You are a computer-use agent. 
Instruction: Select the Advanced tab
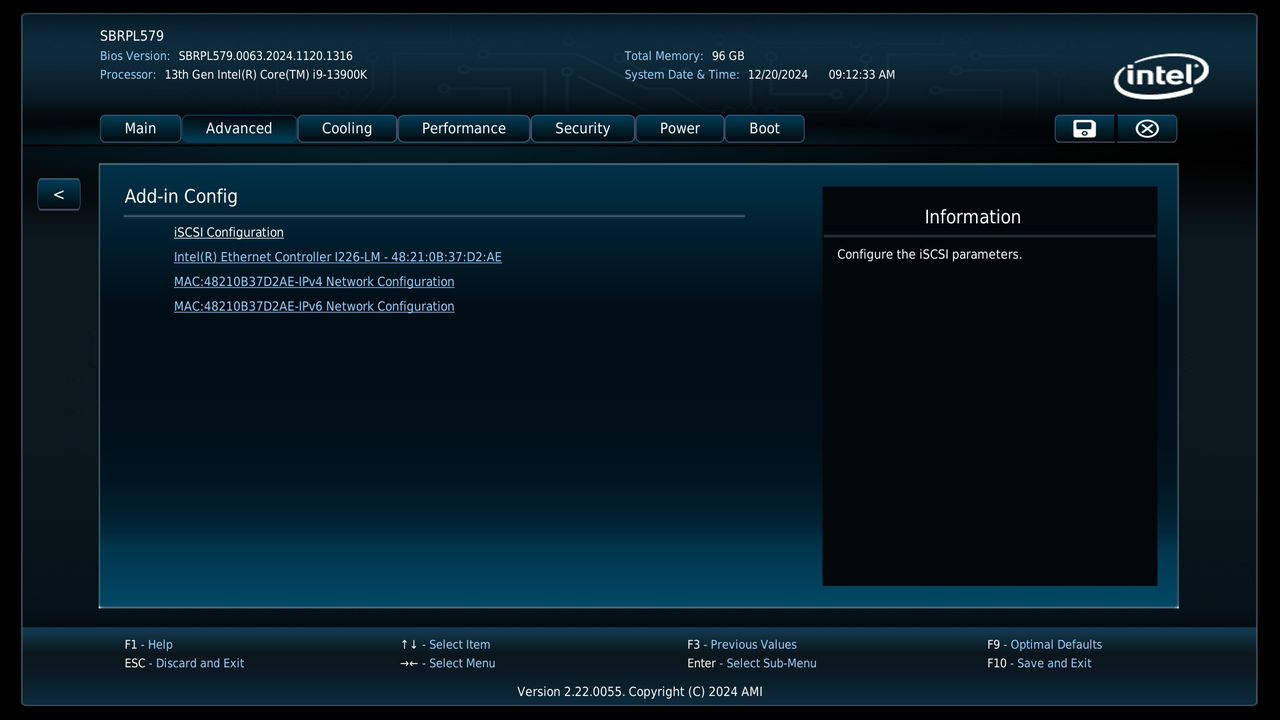click(239, 128)
